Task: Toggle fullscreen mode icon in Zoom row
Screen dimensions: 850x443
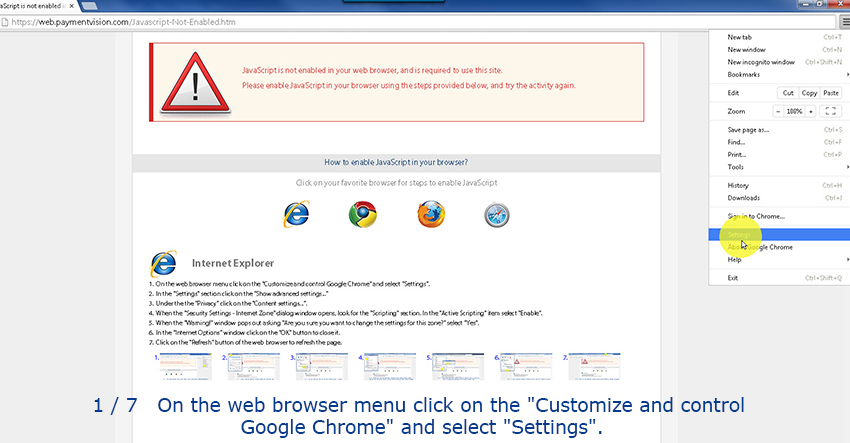Action: pos(830,111)
